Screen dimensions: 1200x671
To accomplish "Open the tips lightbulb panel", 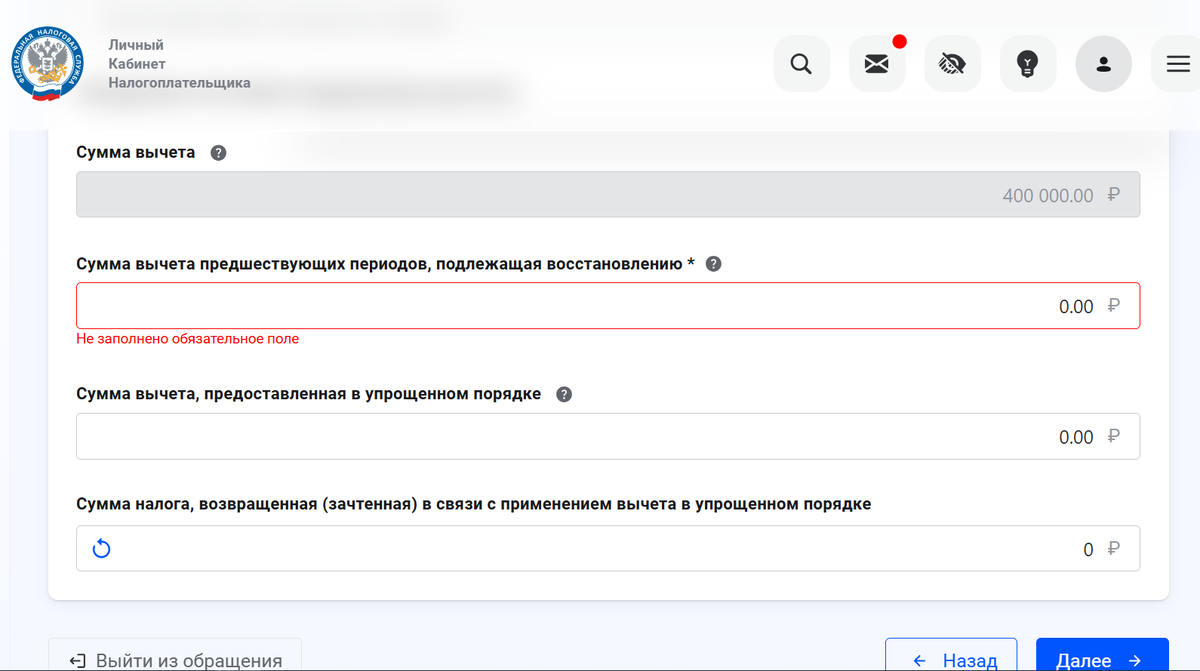I will [1028, 63].
